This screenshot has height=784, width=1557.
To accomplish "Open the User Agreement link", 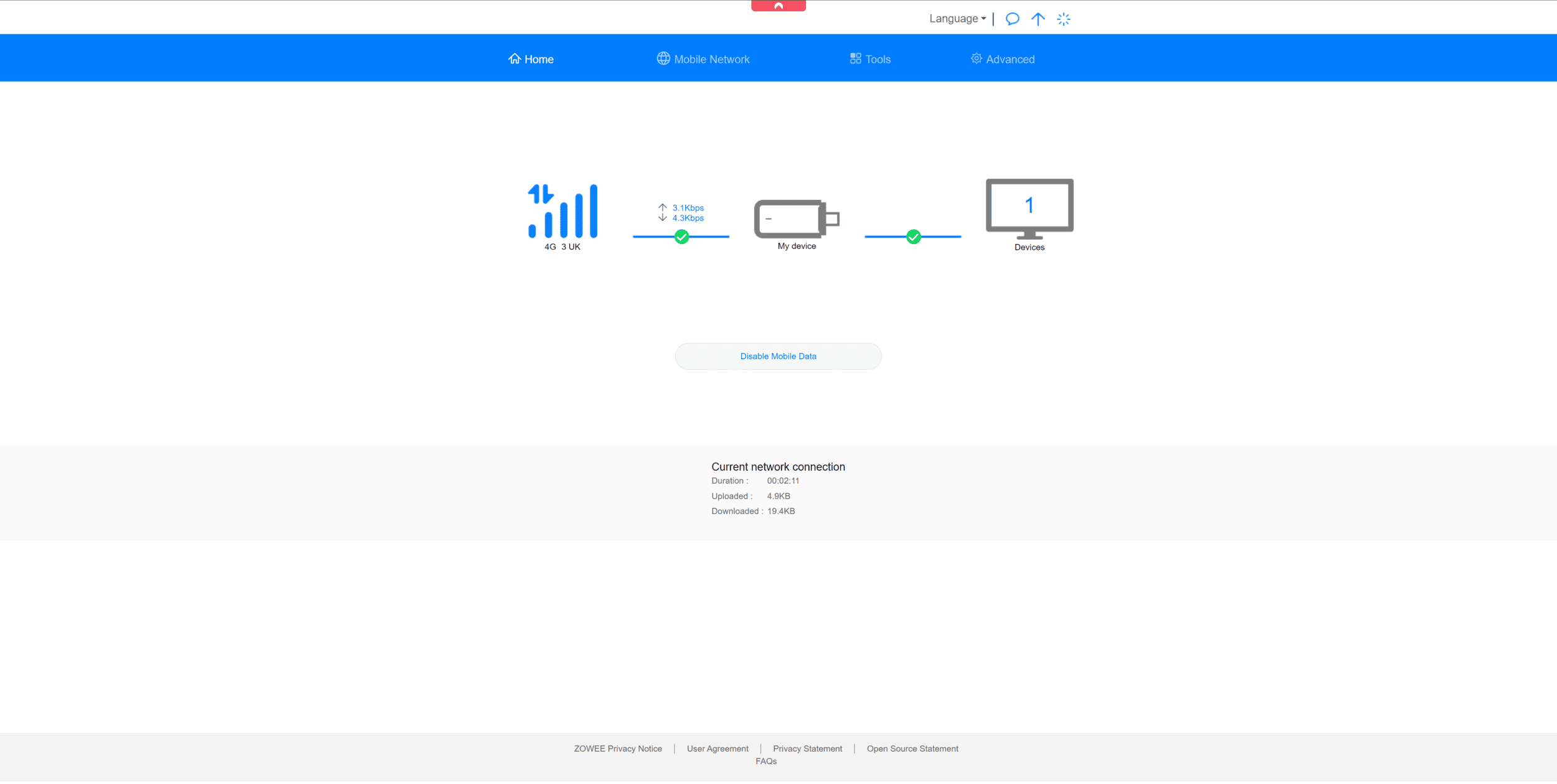I will [717, 749].
